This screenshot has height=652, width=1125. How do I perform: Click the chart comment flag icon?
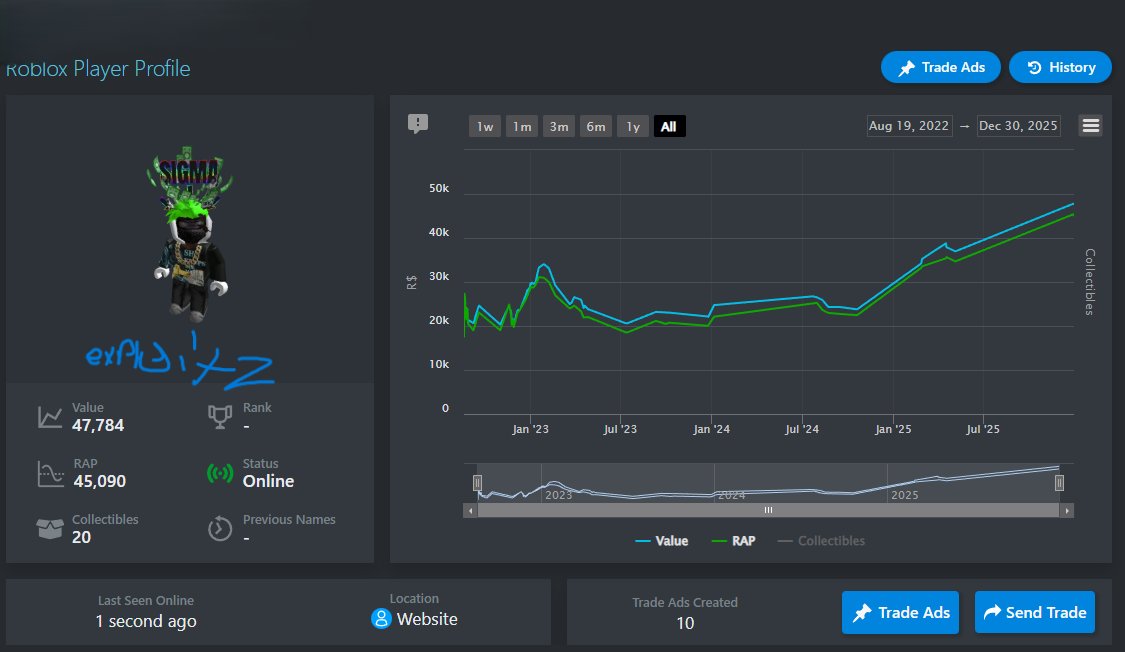(418, 124)
